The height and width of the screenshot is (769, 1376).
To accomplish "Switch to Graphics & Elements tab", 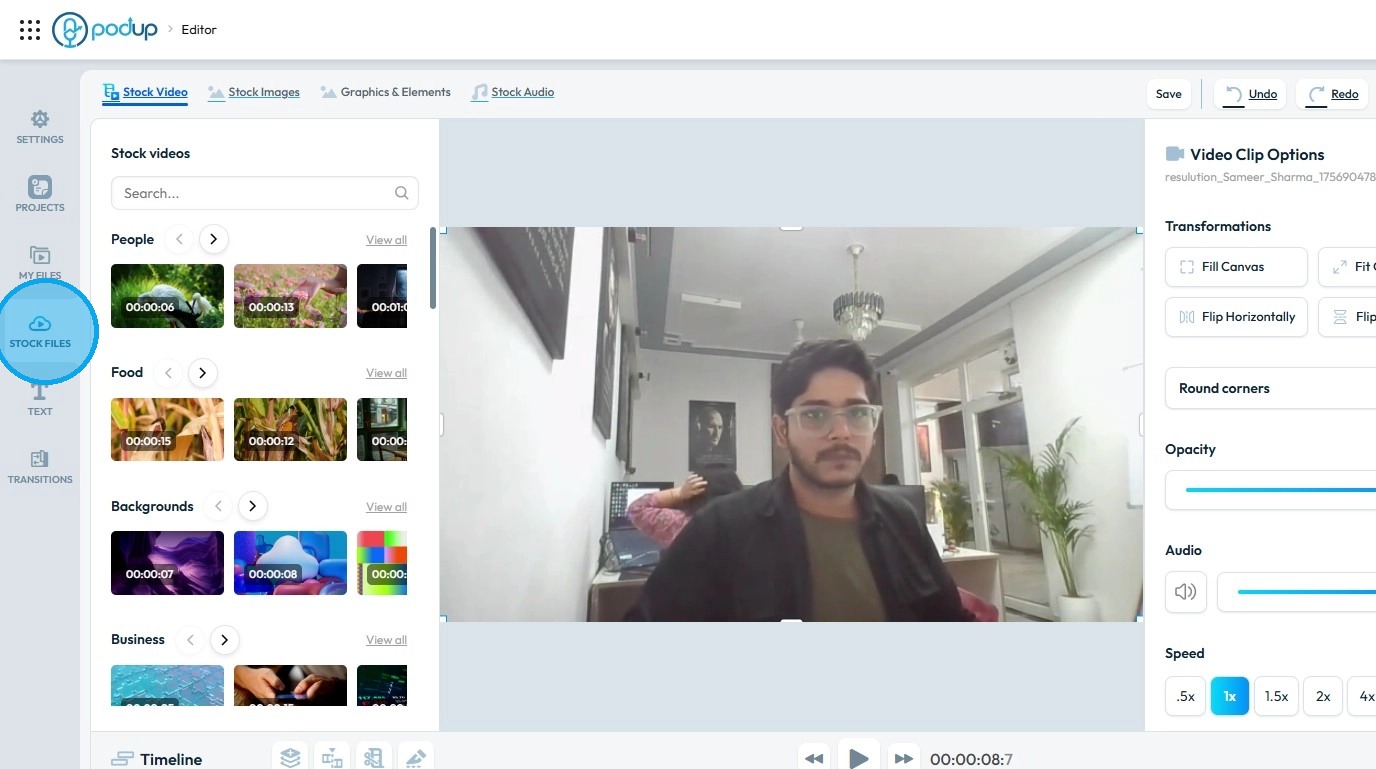I will (386, 93).
